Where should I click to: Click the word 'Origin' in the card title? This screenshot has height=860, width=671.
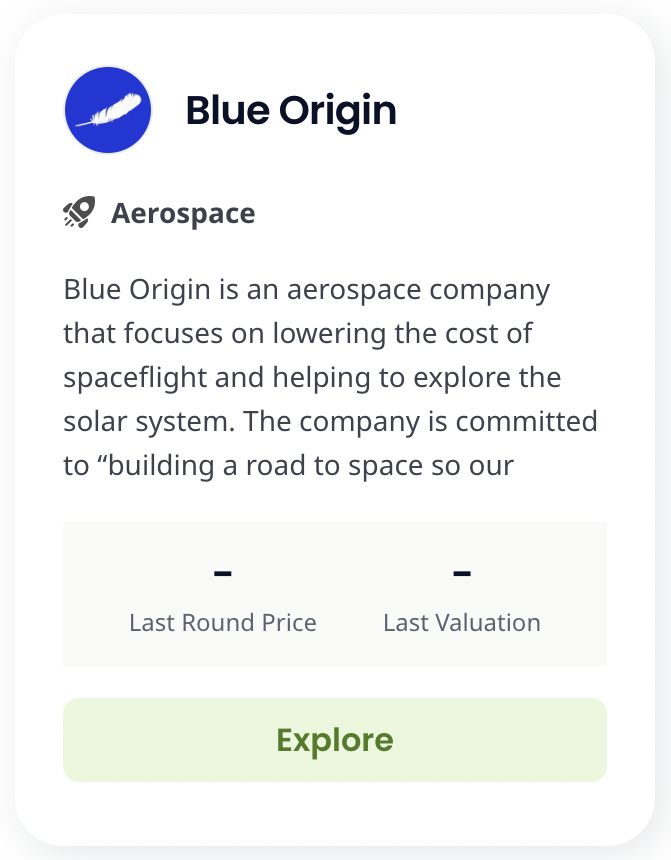[x=337, y=112]
